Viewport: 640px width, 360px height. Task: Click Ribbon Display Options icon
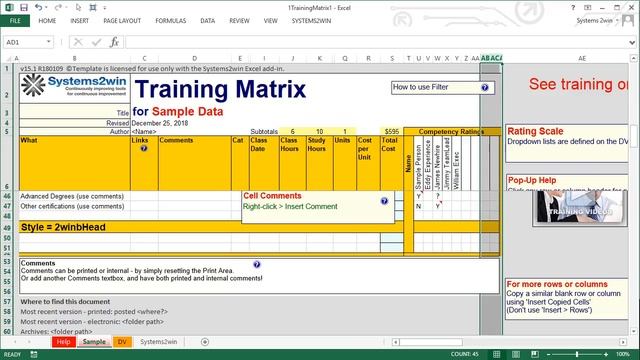click(x=587, y=7)
